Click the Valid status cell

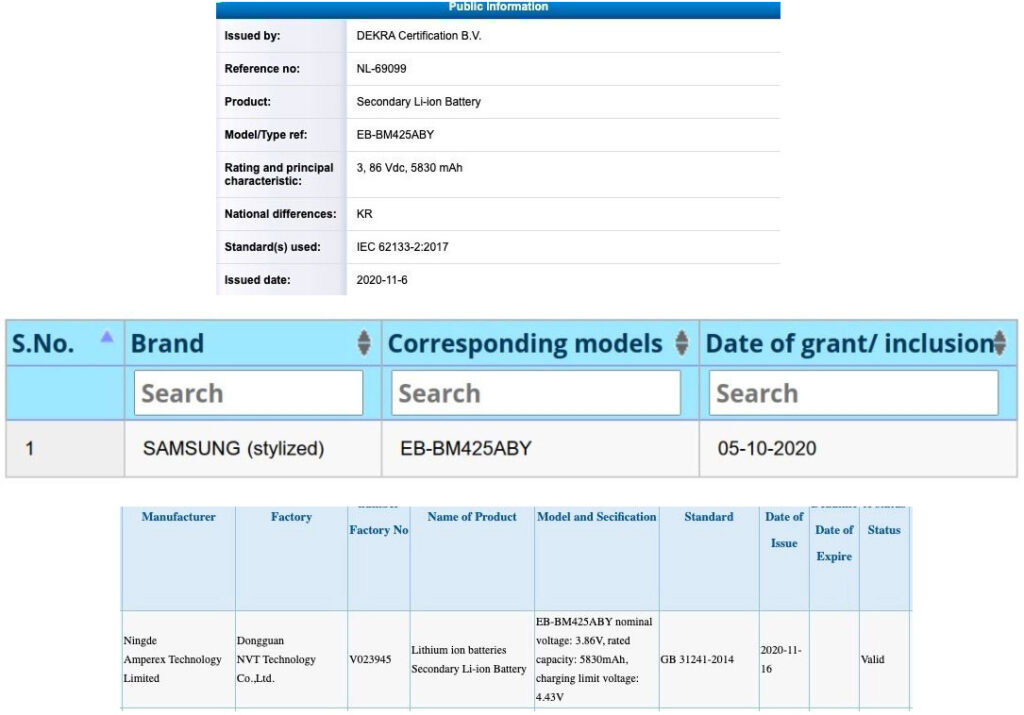click(x=873, y=659)
